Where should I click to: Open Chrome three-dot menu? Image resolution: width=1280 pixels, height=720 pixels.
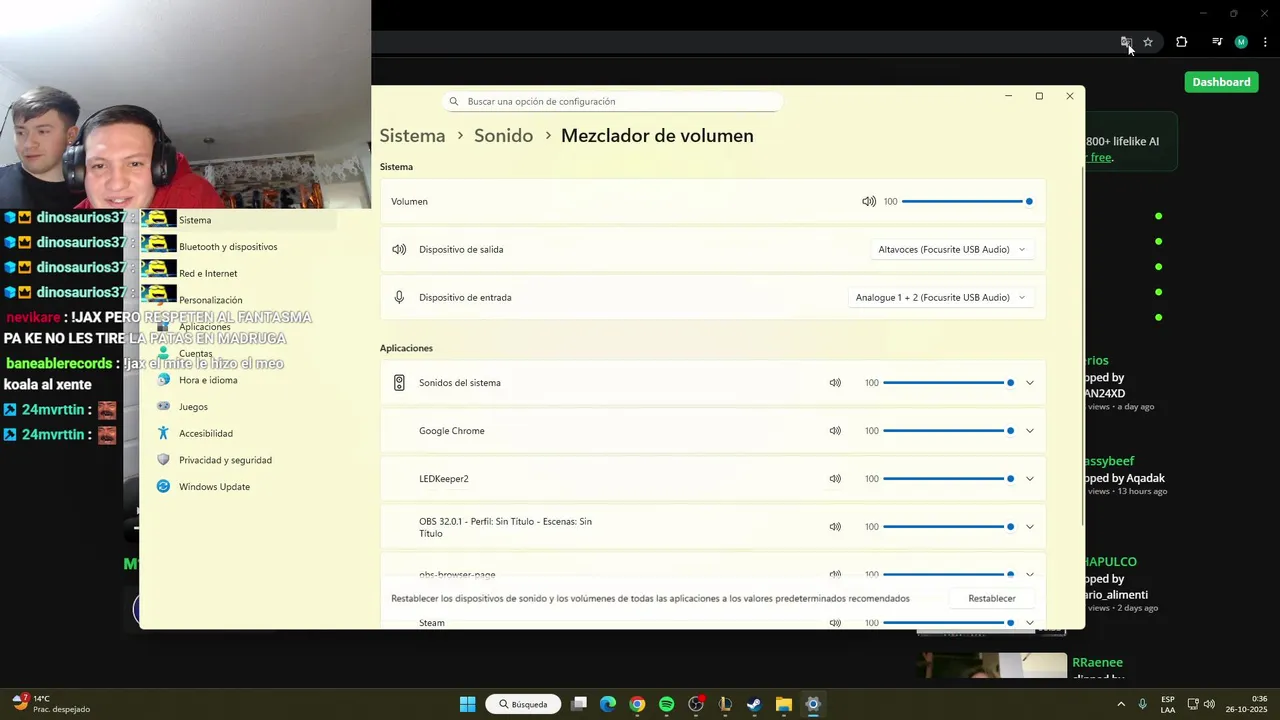click(1265, 42)
